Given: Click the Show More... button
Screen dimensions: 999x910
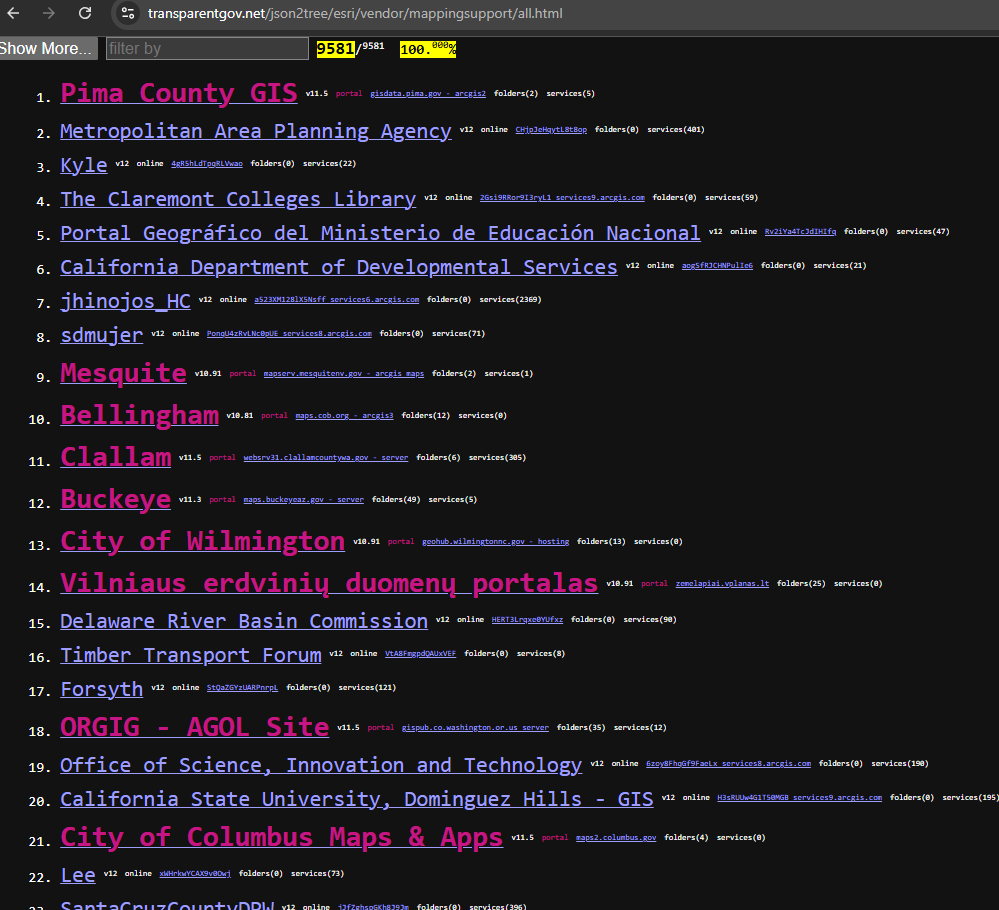Looking at the screenshot, I should tap(48, 48).
